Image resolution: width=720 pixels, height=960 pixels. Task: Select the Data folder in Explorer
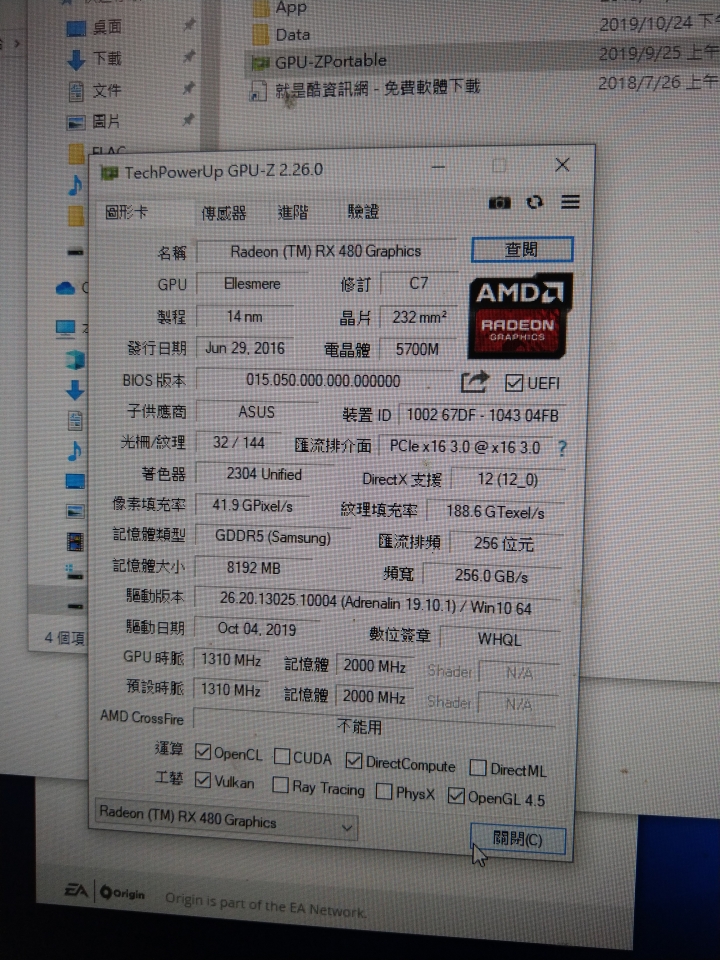tap(282, 34)
